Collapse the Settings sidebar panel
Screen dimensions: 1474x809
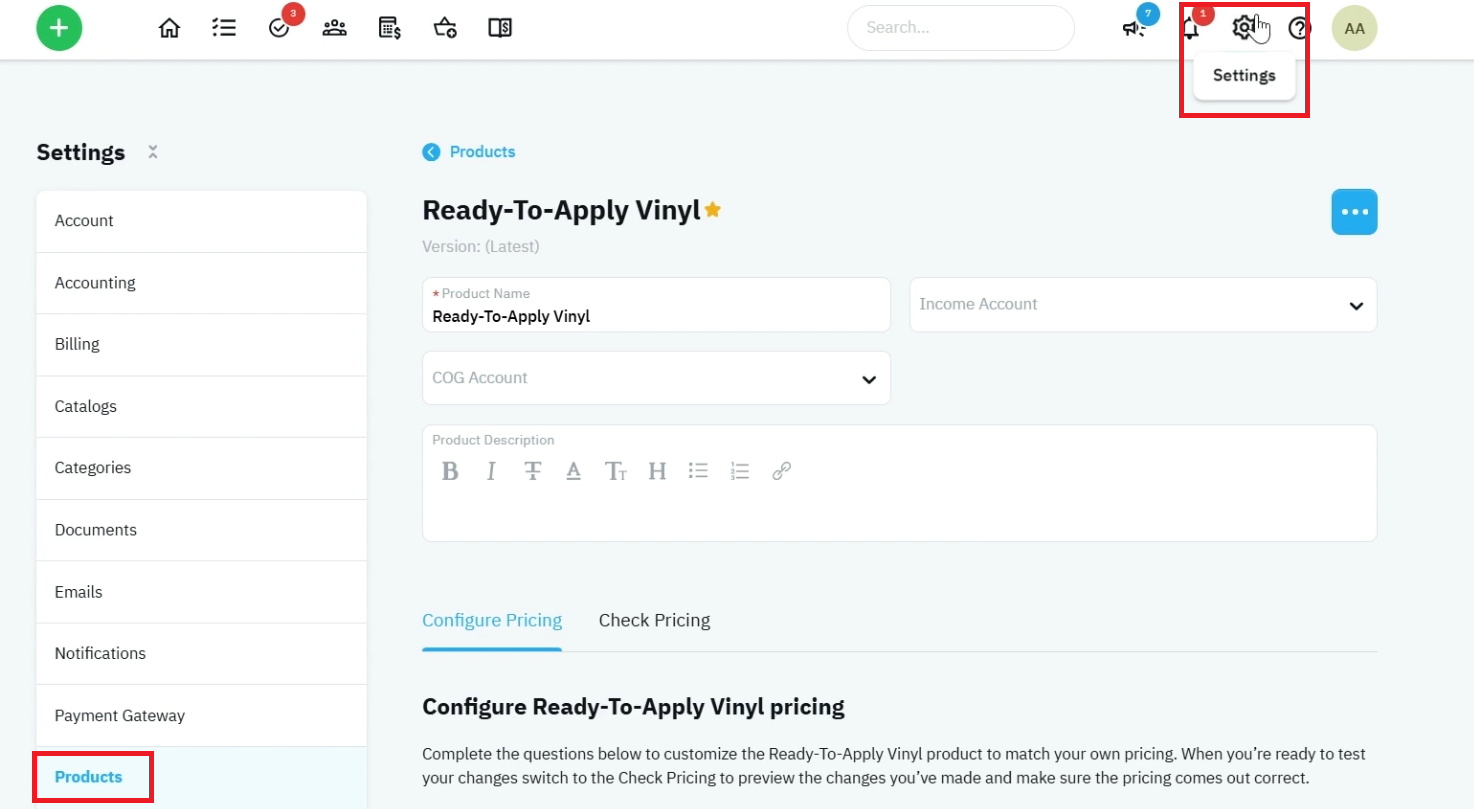coord(153,152)
